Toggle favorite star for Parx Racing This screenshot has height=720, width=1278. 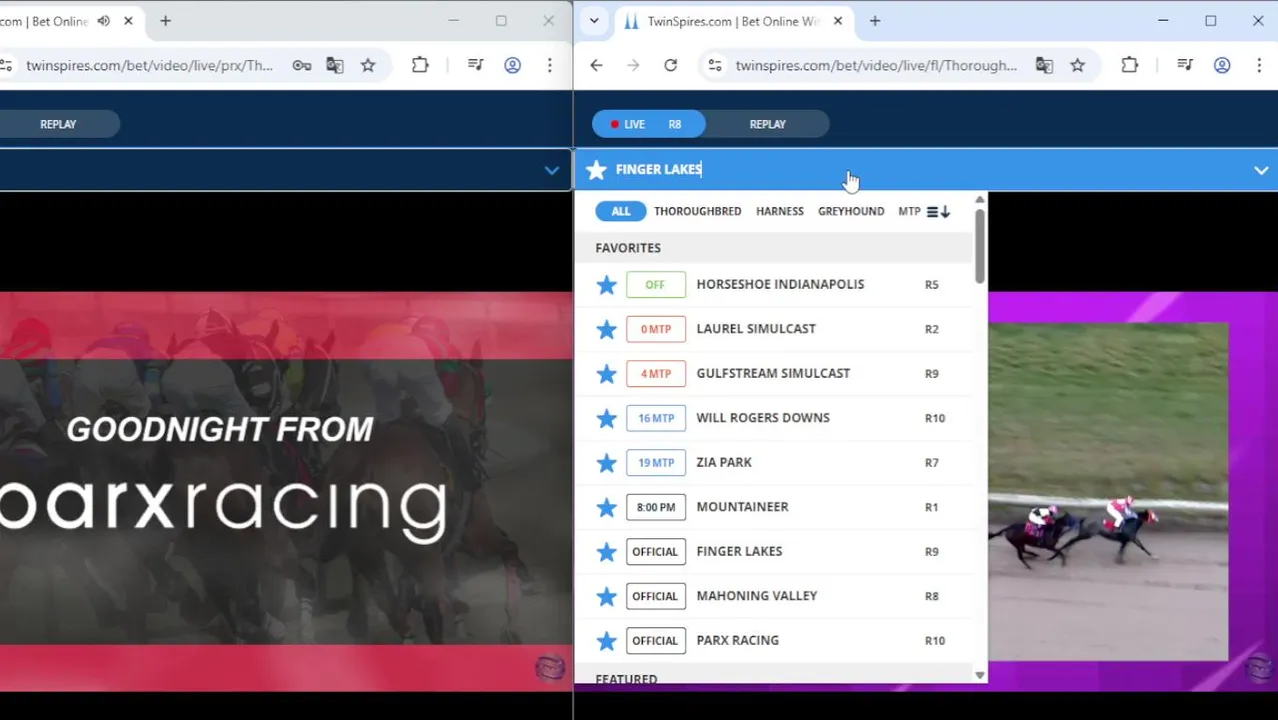[606, 641]
